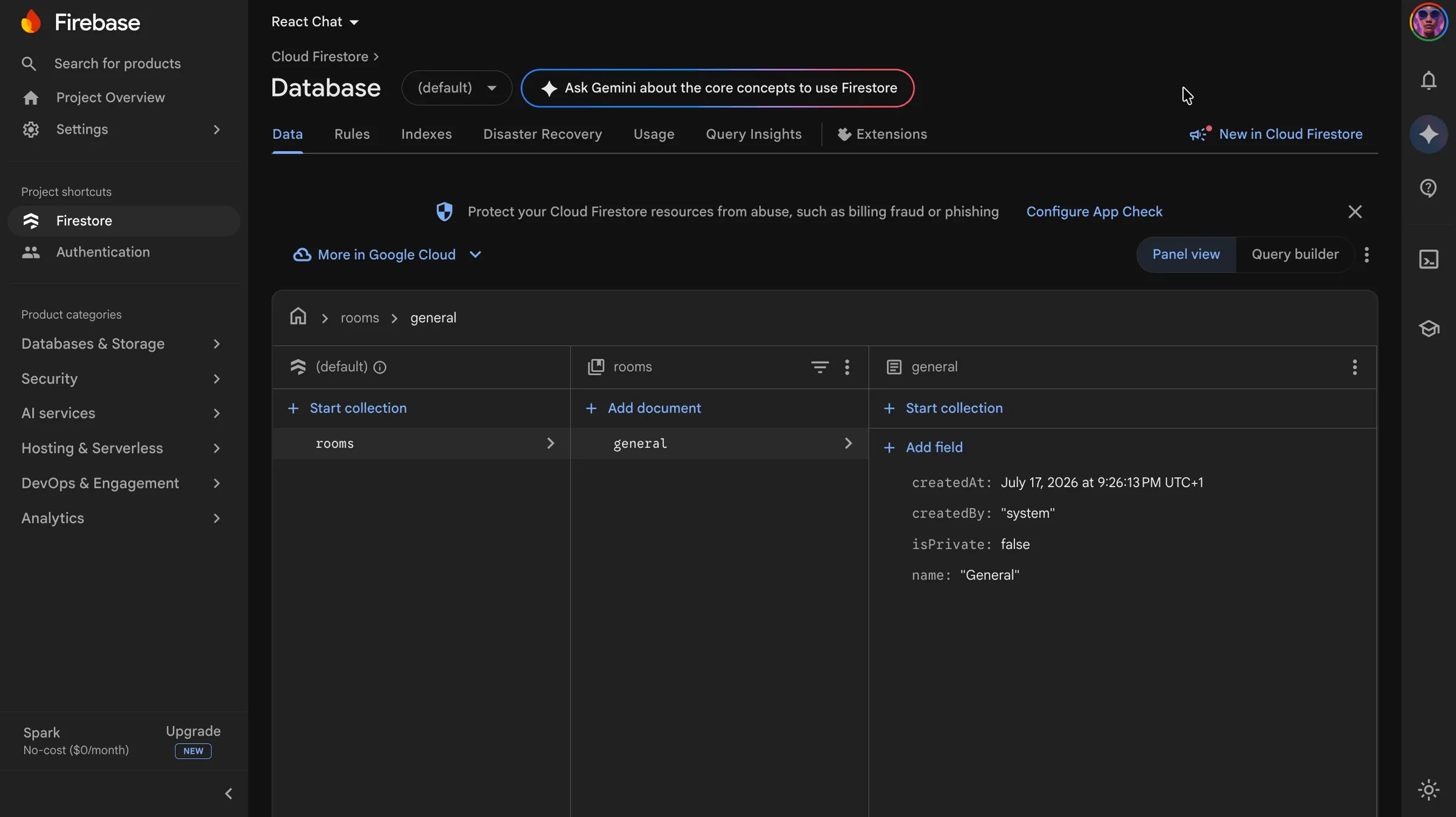Click Add document in rooms

click(x=644, y=408)
